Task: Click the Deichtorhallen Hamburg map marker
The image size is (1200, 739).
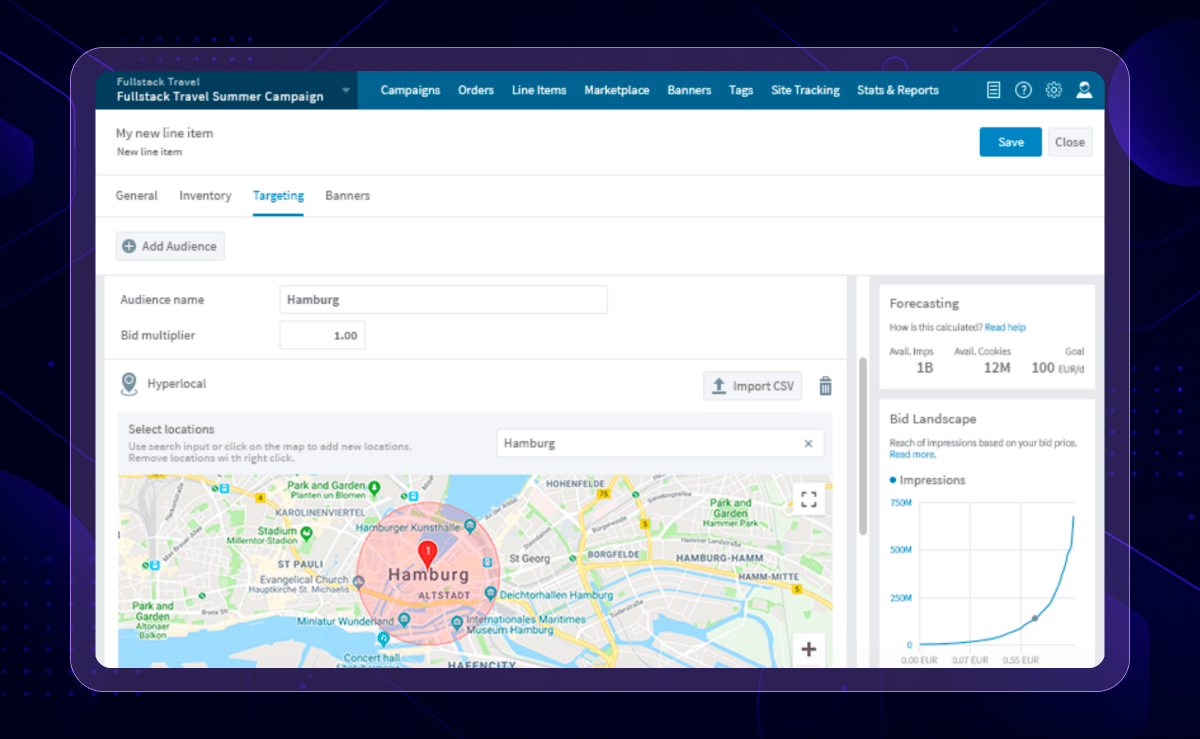Action: 490,594
